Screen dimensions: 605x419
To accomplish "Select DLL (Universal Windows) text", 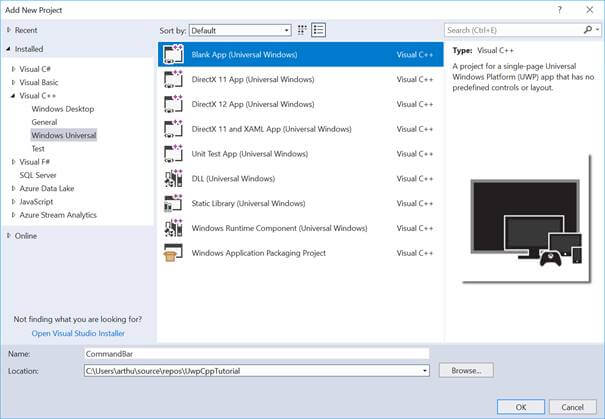I will click(233, 179).
